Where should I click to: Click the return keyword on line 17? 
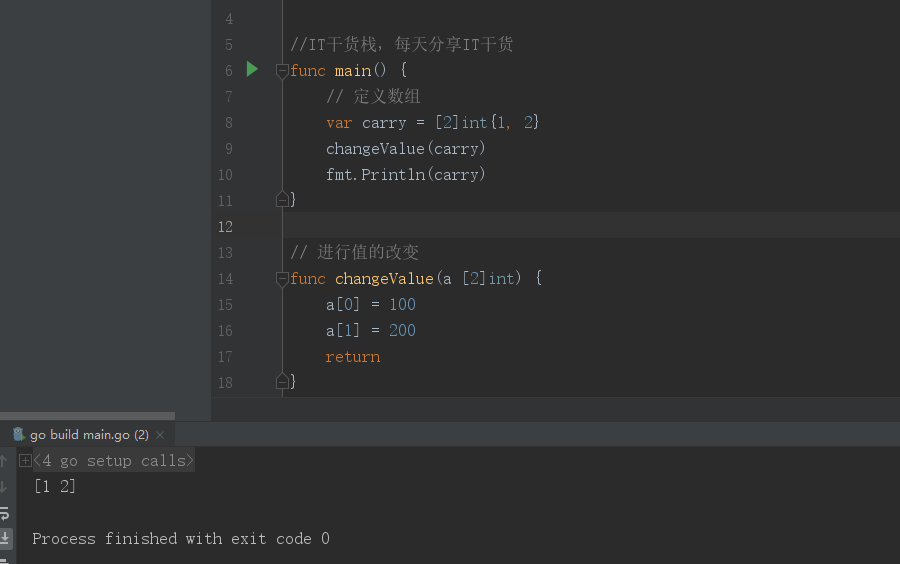click(x=353, y=357)
